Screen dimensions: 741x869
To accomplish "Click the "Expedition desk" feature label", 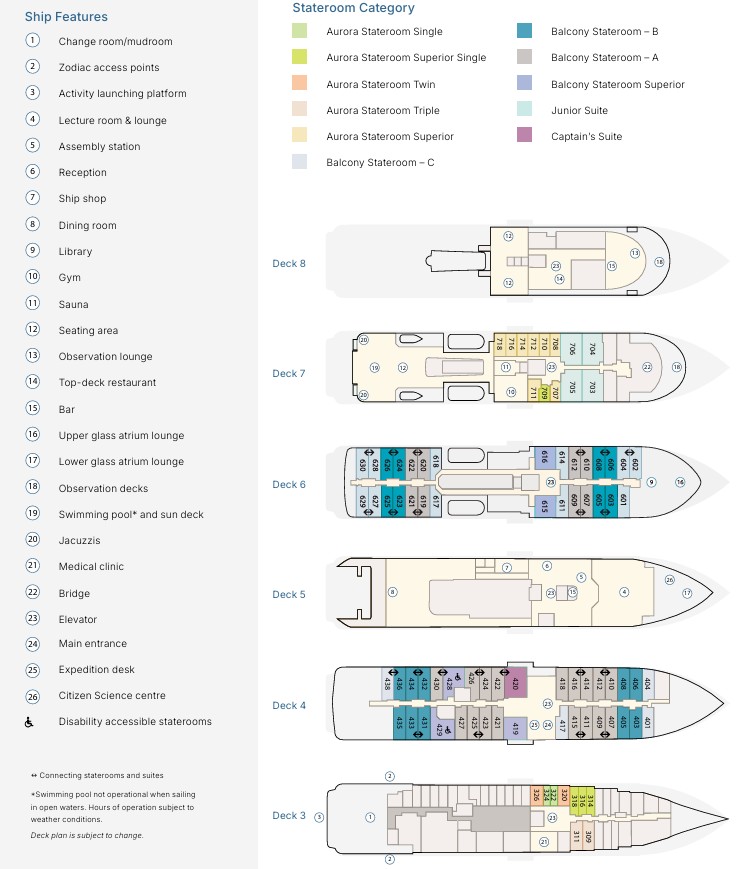I will point(96,670).
